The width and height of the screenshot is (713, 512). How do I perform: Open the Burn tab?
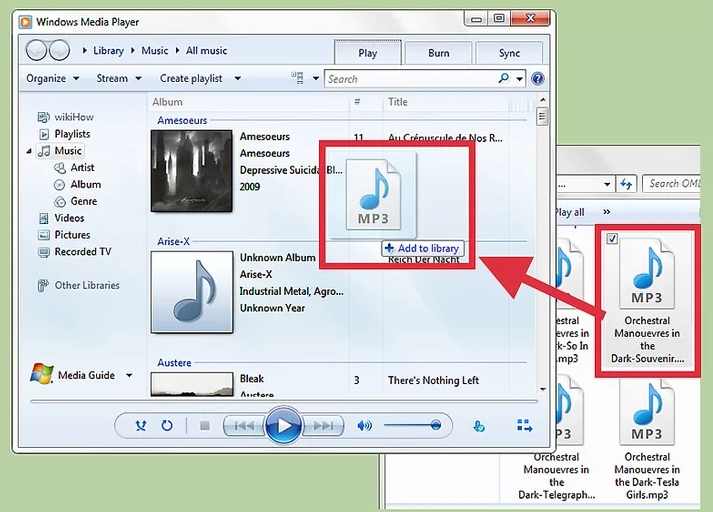pyautogui.click(x=438, y=53)
